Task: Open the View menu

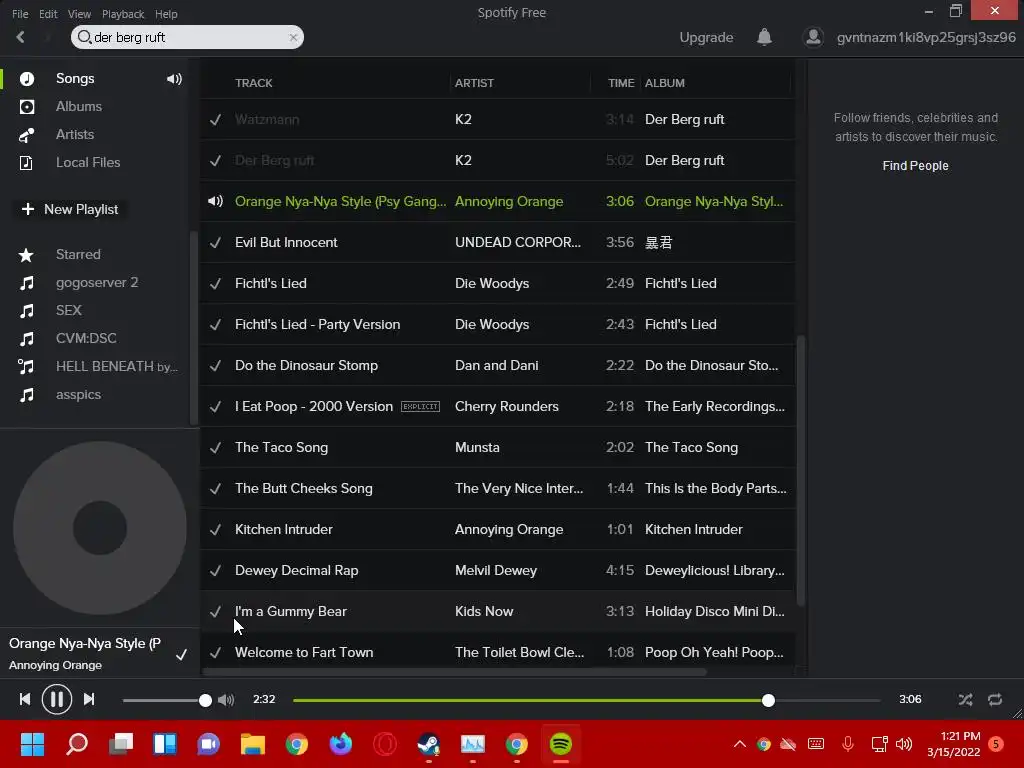Action: pos(79,14)
